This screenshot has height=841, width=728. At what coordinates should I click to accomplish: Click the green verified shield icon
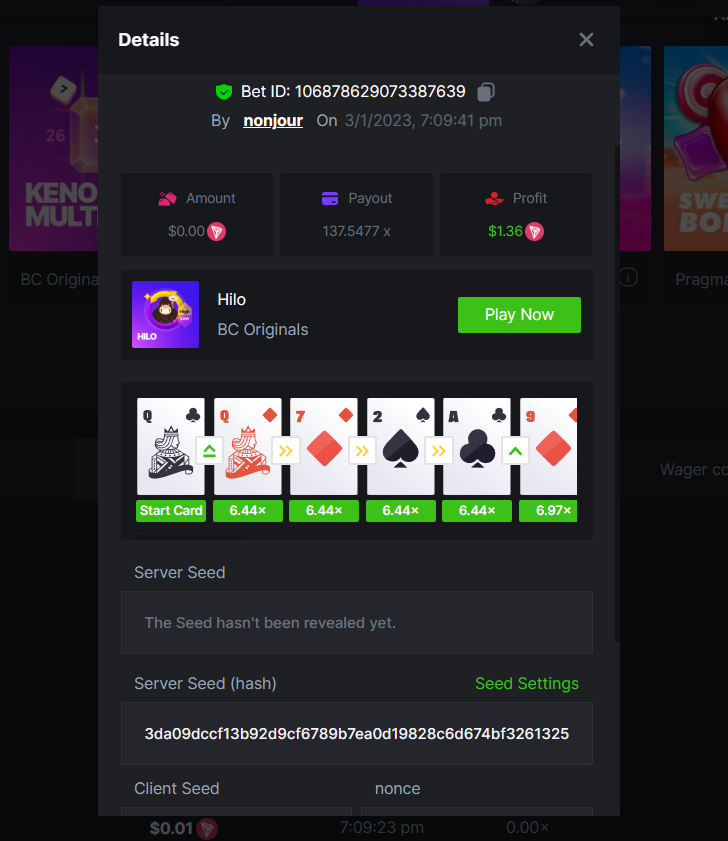pos(224,92)
